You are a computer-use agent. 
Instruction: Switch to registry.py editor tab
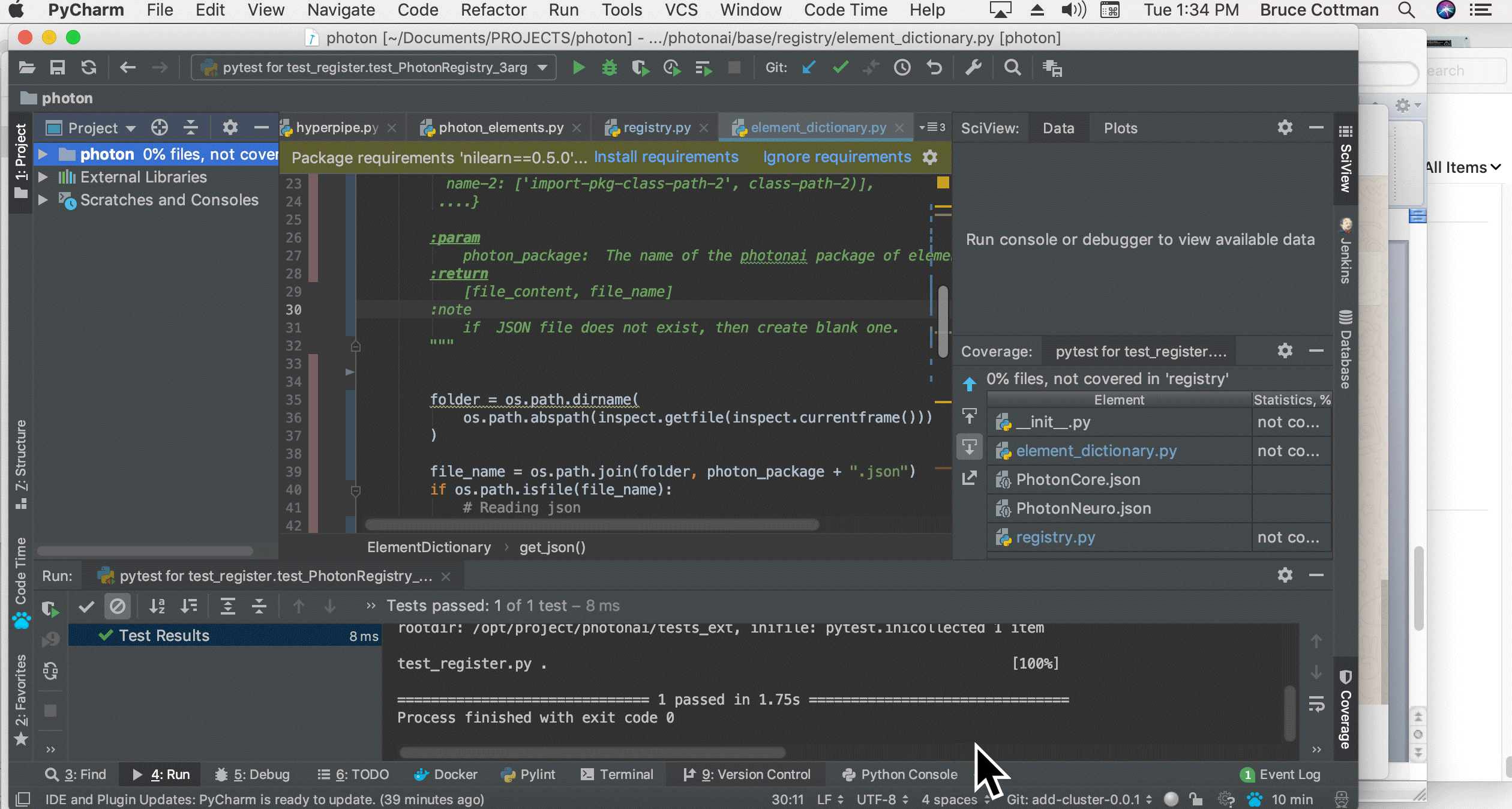656,128
